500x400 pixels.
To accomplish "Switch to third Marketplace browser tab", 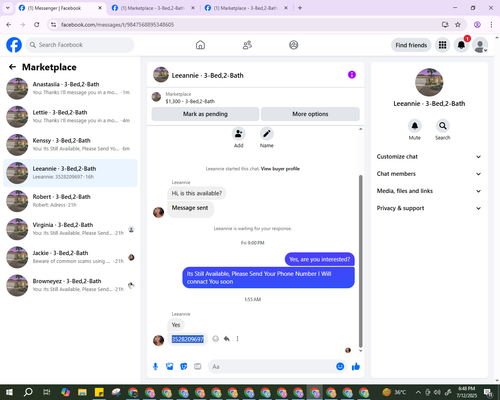I will [245, 8].
